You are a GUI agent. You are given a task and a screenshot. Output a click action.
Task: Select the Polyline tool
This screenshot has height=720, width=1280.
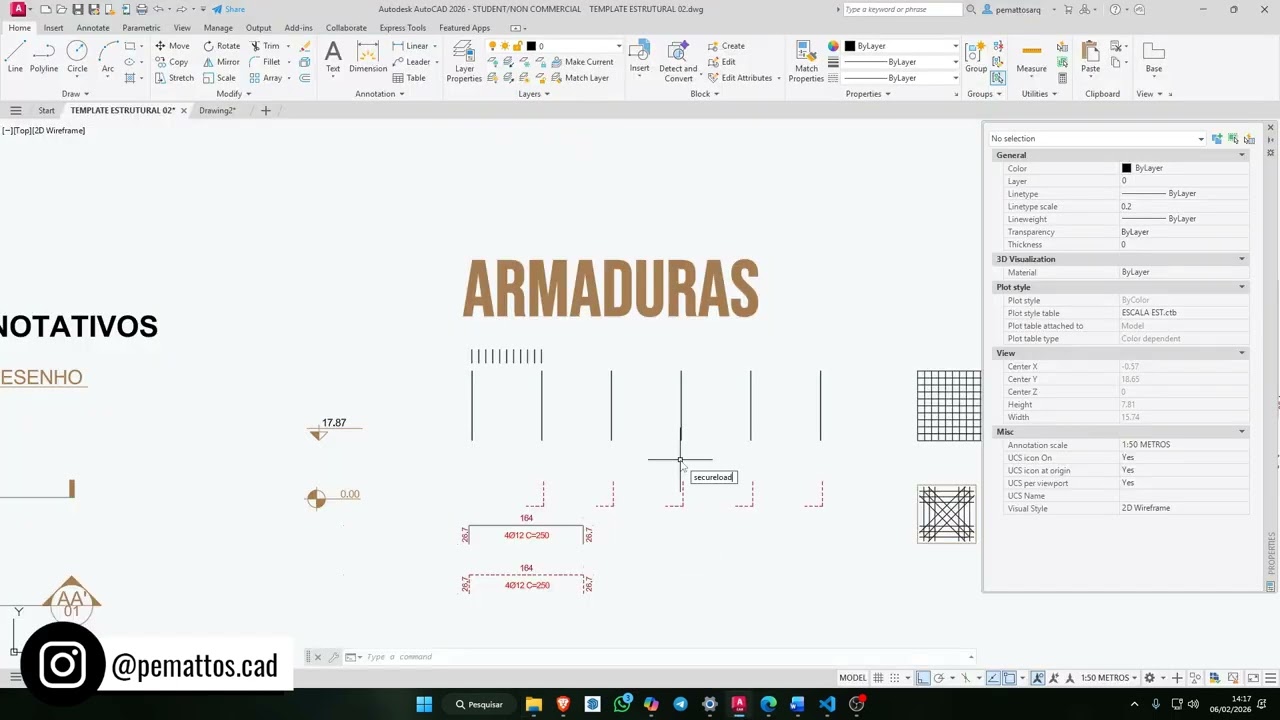[x=44, y=56]
